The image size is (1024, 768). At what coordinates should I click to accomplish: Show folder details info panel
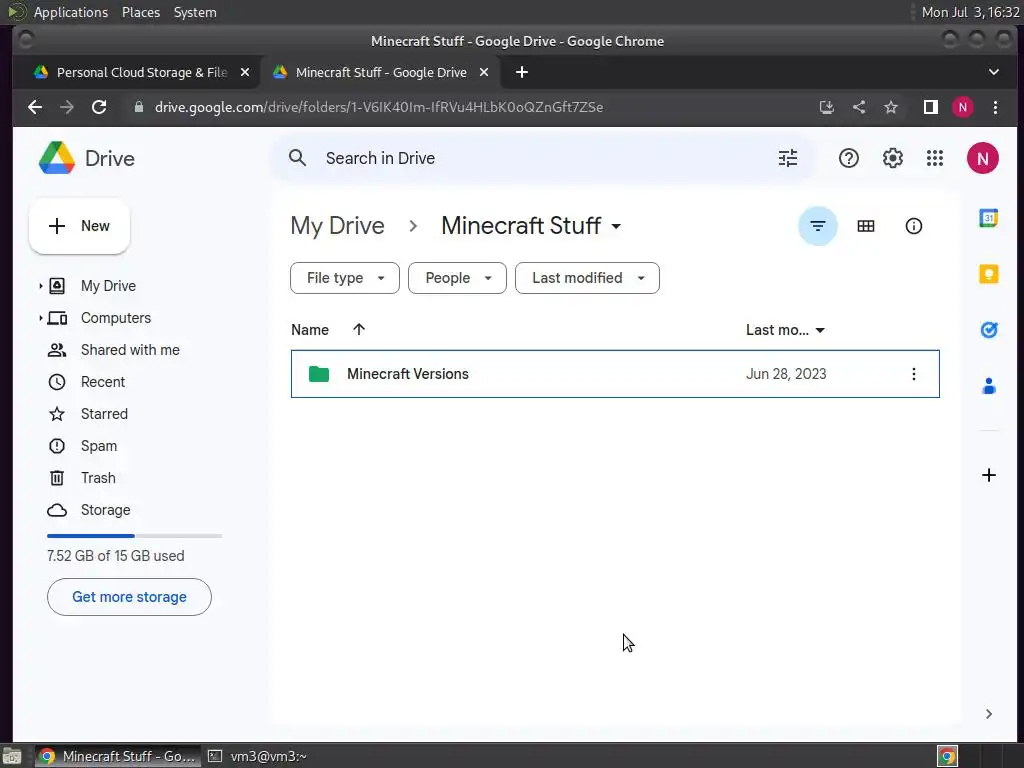coord(913,226)
